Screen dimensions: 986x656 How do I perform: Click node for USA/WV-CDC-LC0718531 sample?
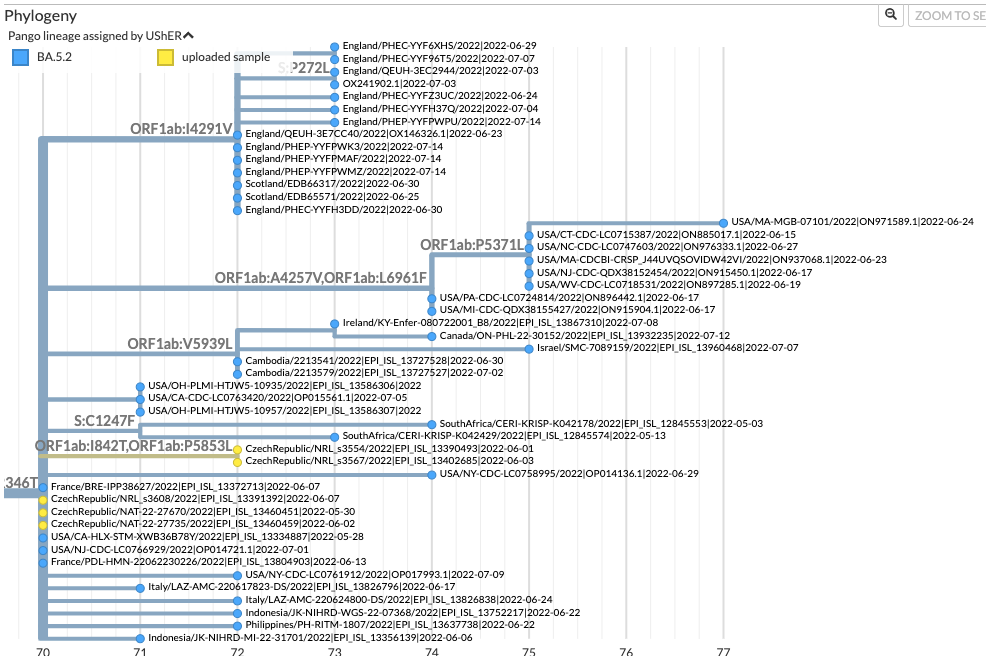point(529,286)
